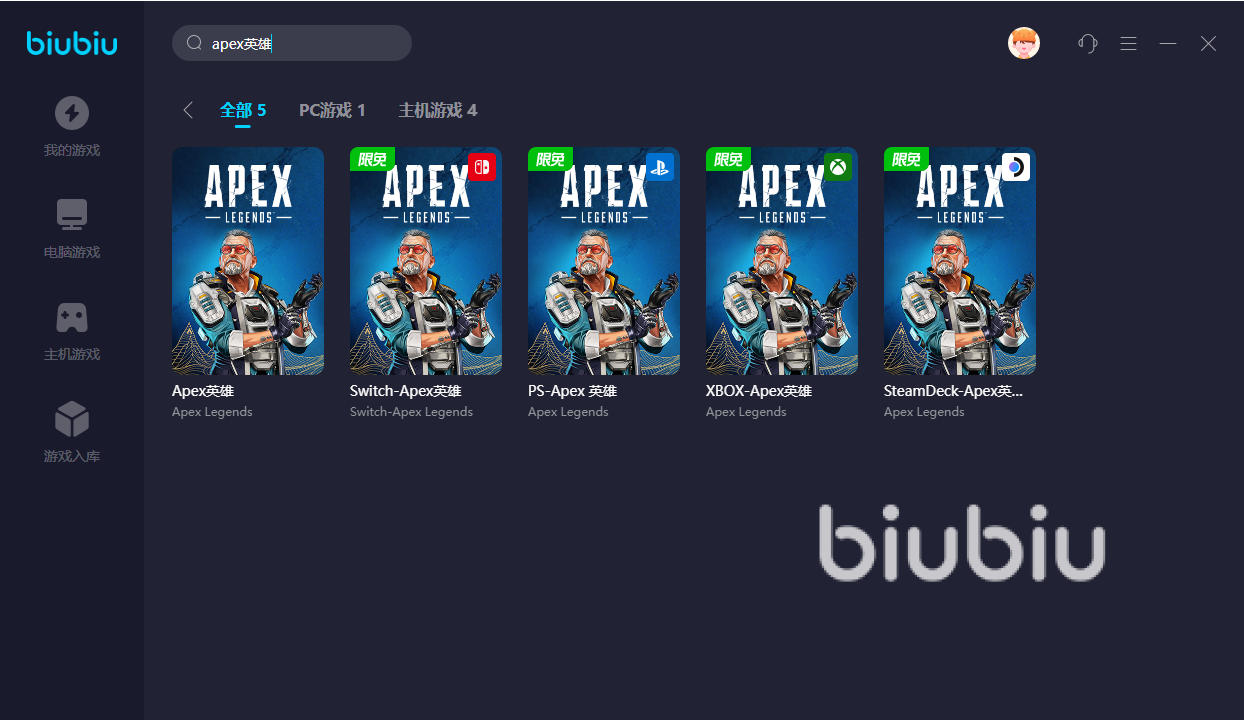Open the PC games monitor icon
Screen dimensions: 1244x720
[72, 214]
